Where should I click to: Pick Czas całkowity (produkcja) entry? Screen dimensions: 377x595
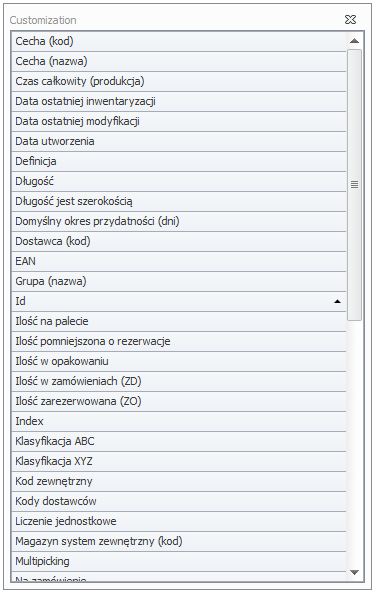coord(179,81)
